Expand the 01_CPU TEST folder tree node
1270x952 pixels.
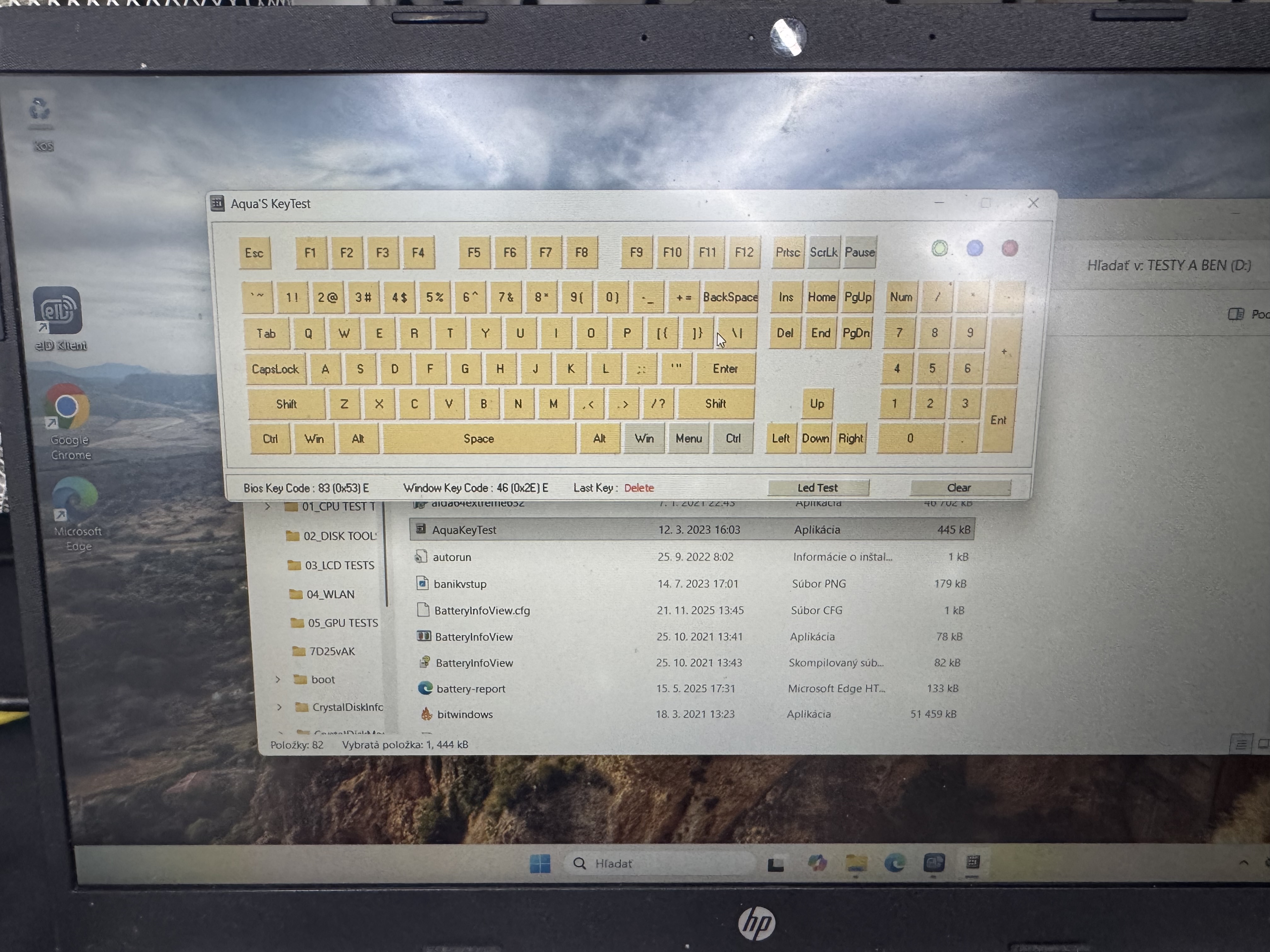coord(267,506)
